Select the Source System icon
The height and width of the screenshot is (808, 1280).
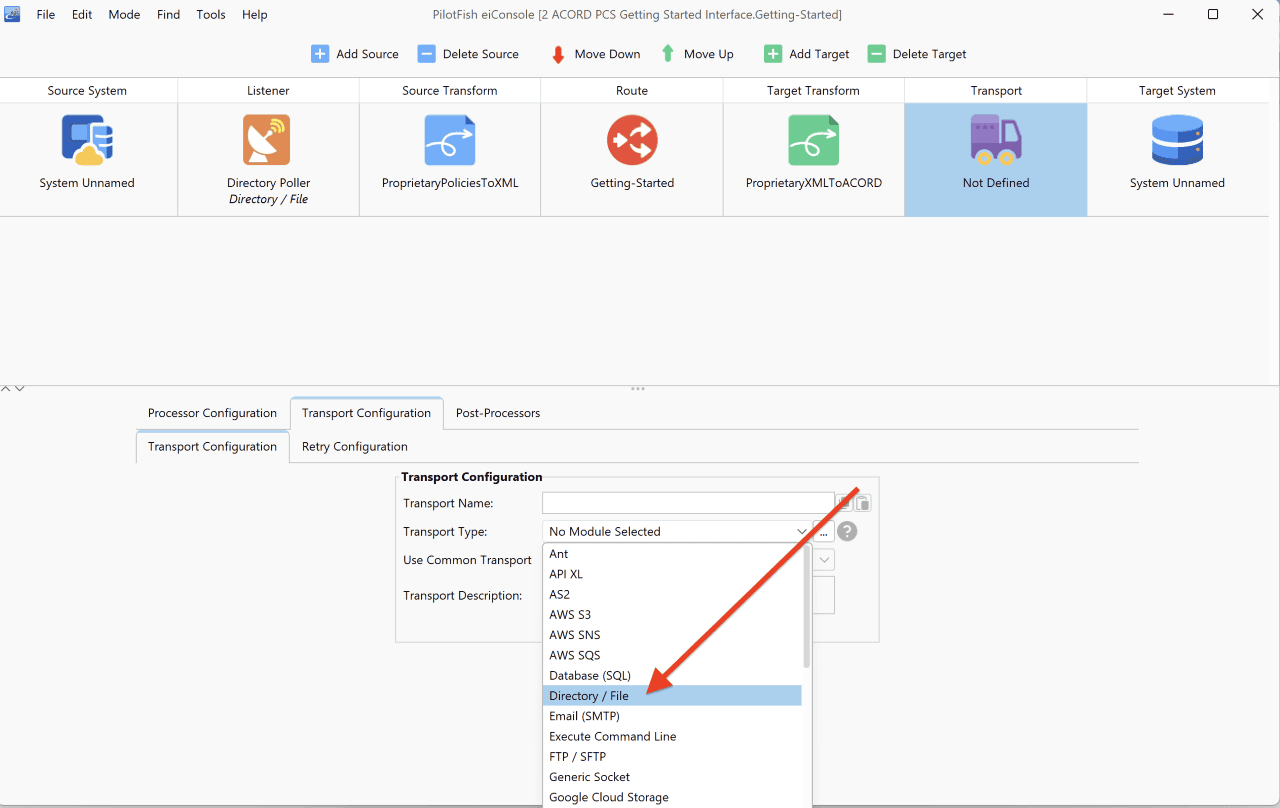(x=87, y=140)
